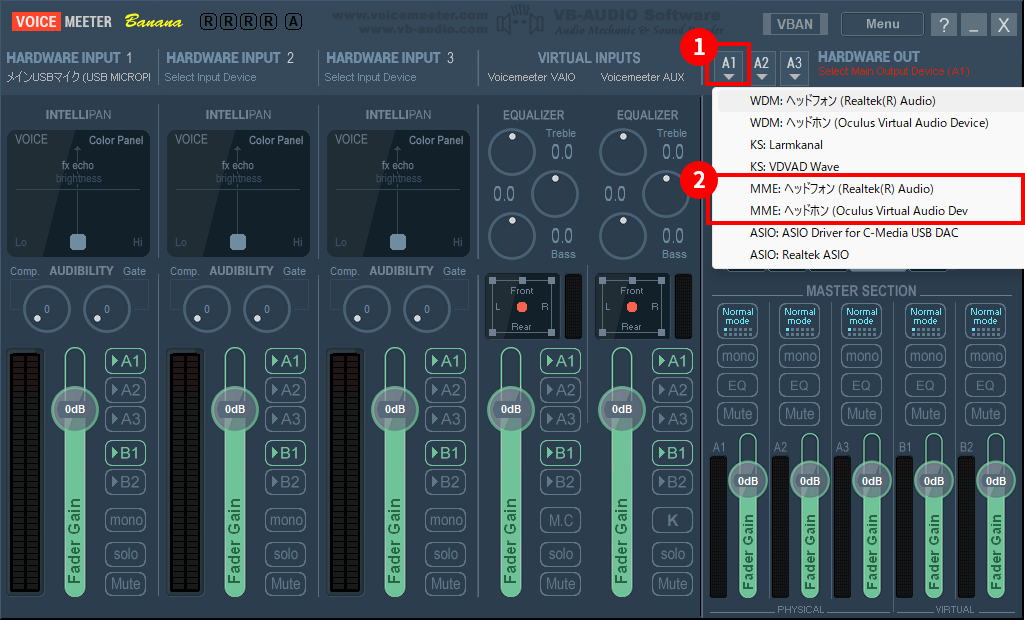The width and height of the screenshot is (1025, 620).
Task: Toggle B1 routing on Hardware Input 2
Action: click(286, 453)
